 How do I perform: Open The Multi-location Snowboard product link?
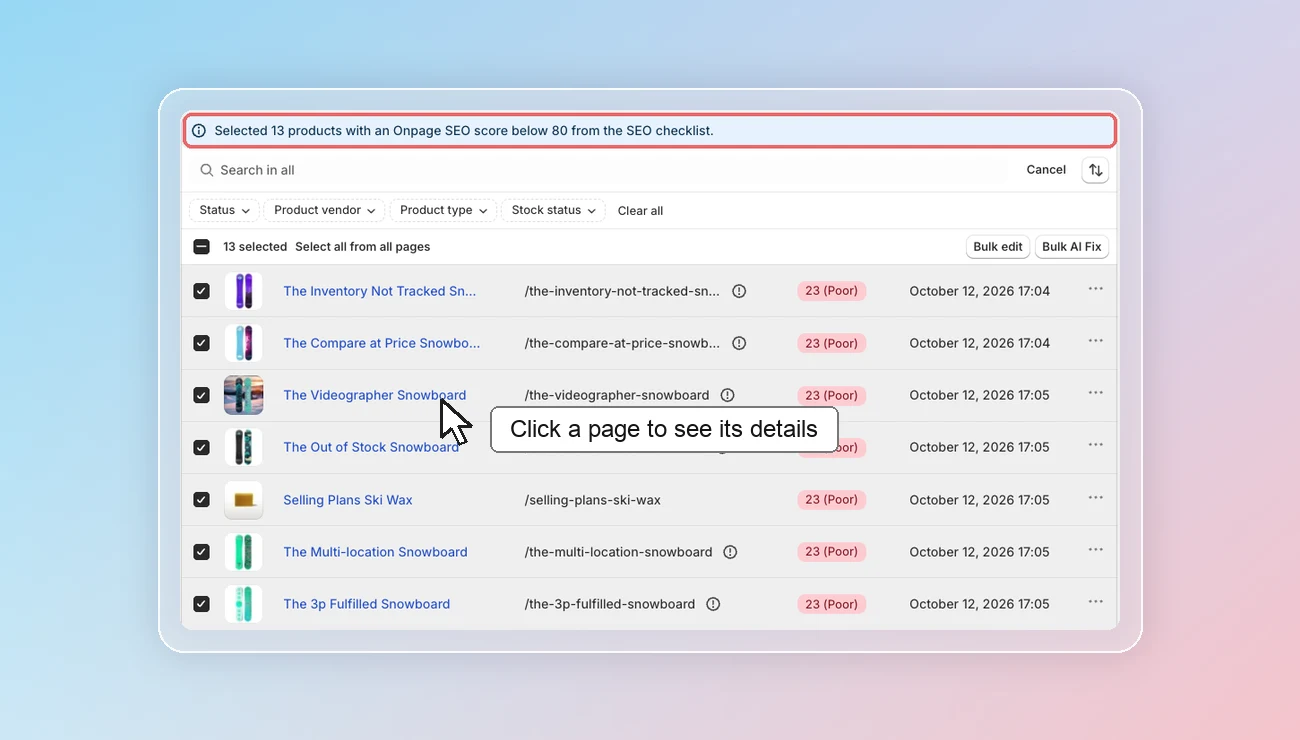pos(375,552)
